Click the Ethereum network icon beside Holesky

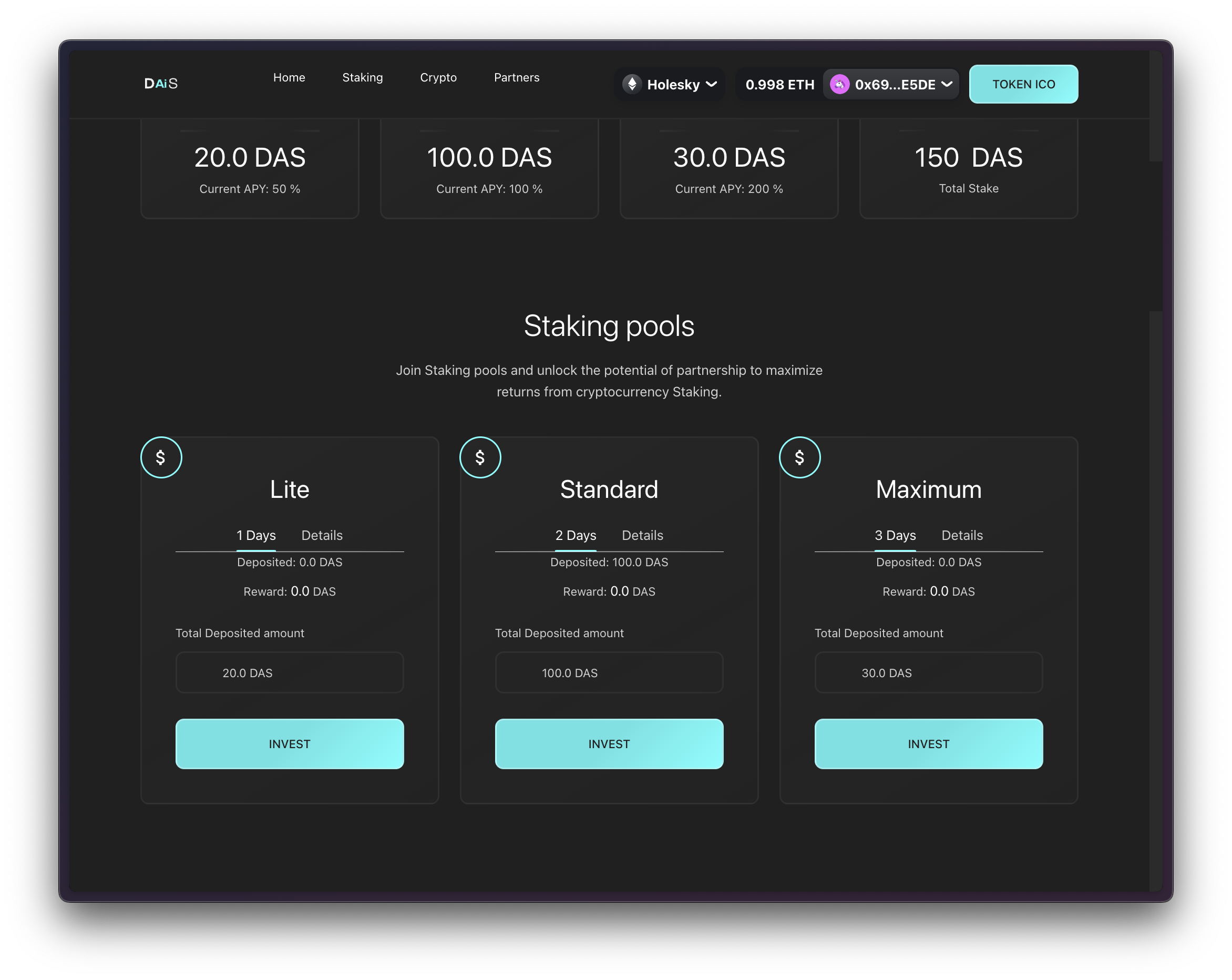coord(632,84)
